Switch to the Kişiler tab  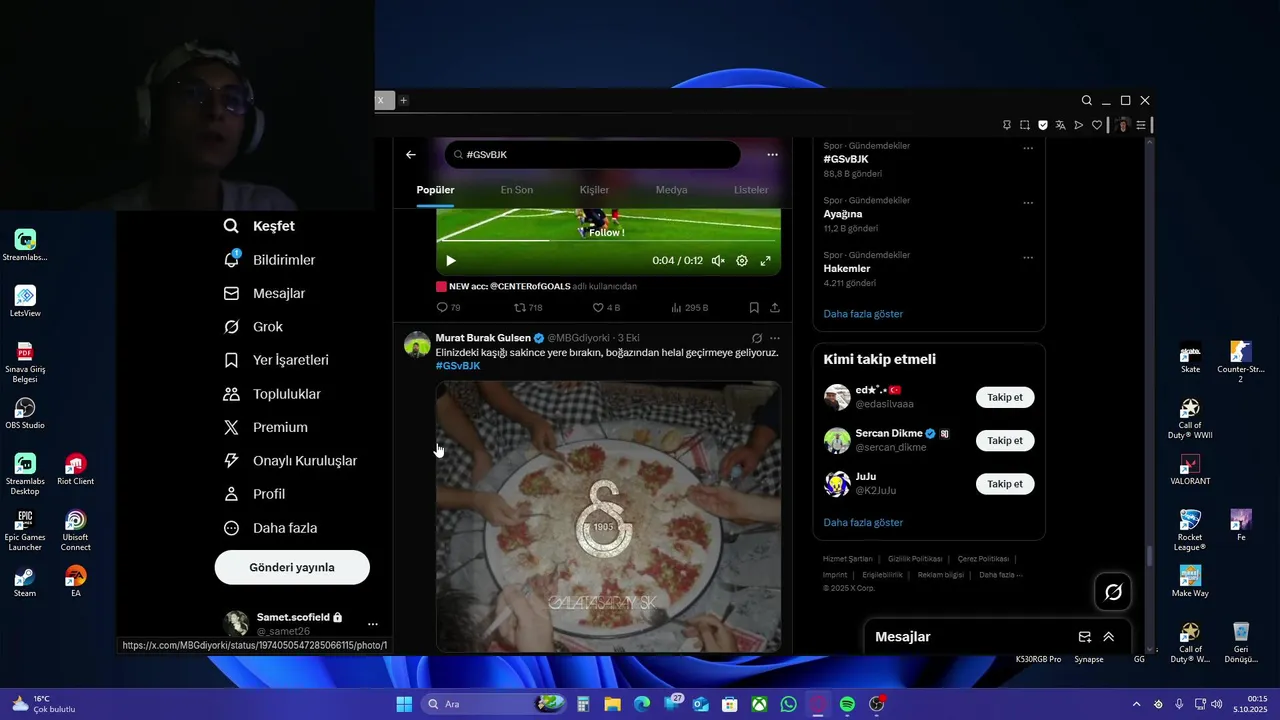tap(594, 190)
